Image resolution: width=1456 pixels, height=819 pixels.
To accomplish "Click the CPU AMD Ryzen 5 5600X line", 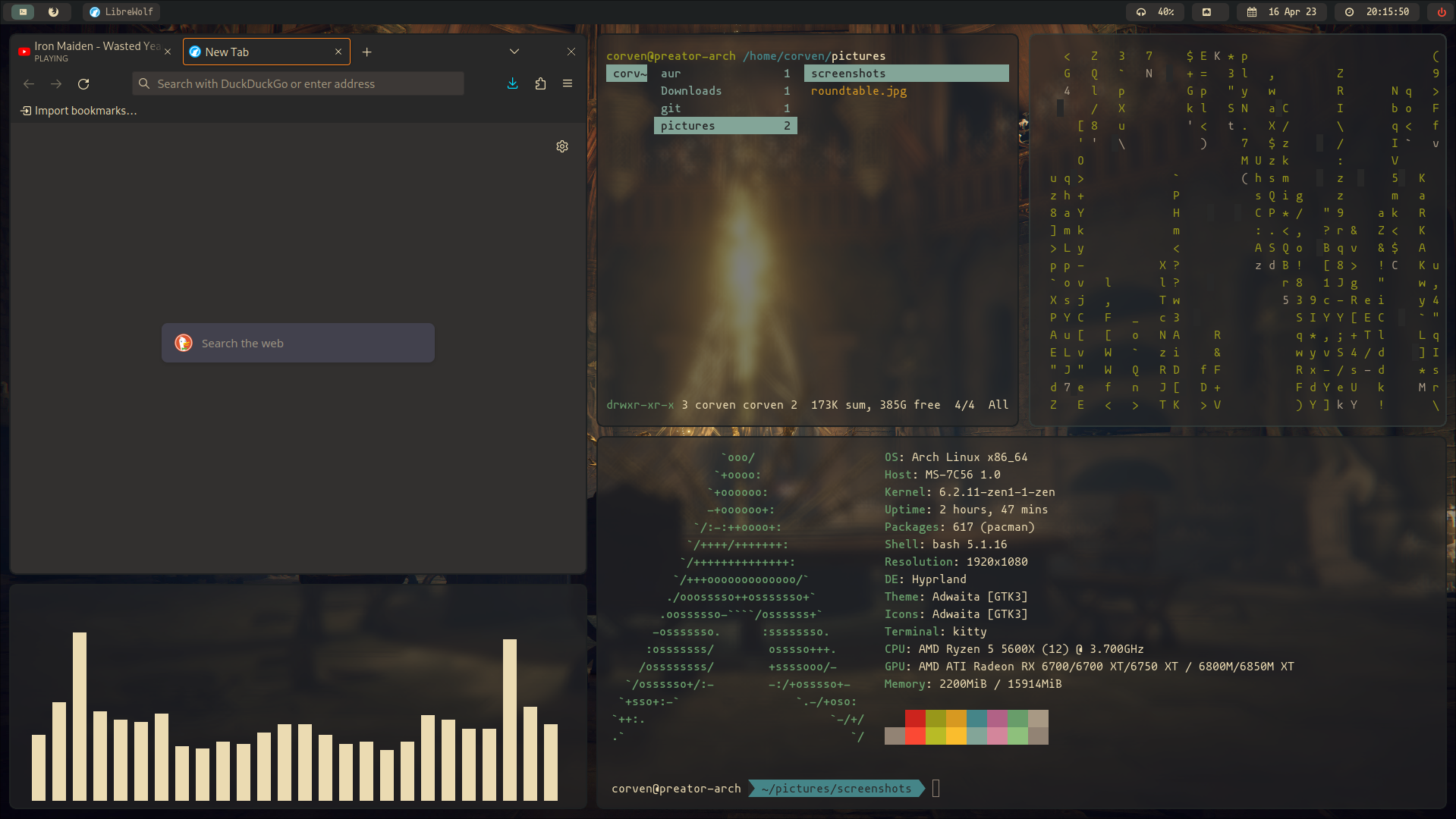I will [x=1014, y=649].
